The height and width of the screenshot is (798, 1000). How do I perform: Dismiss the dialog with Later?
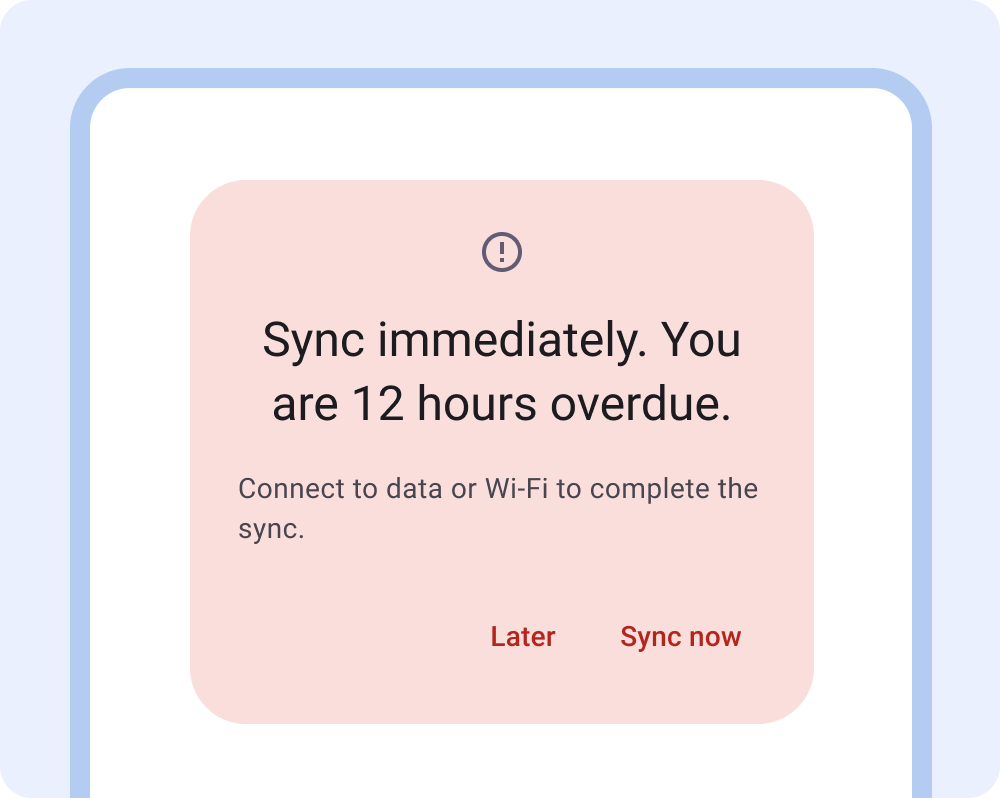pyautogui.click(x=522, y=637)
